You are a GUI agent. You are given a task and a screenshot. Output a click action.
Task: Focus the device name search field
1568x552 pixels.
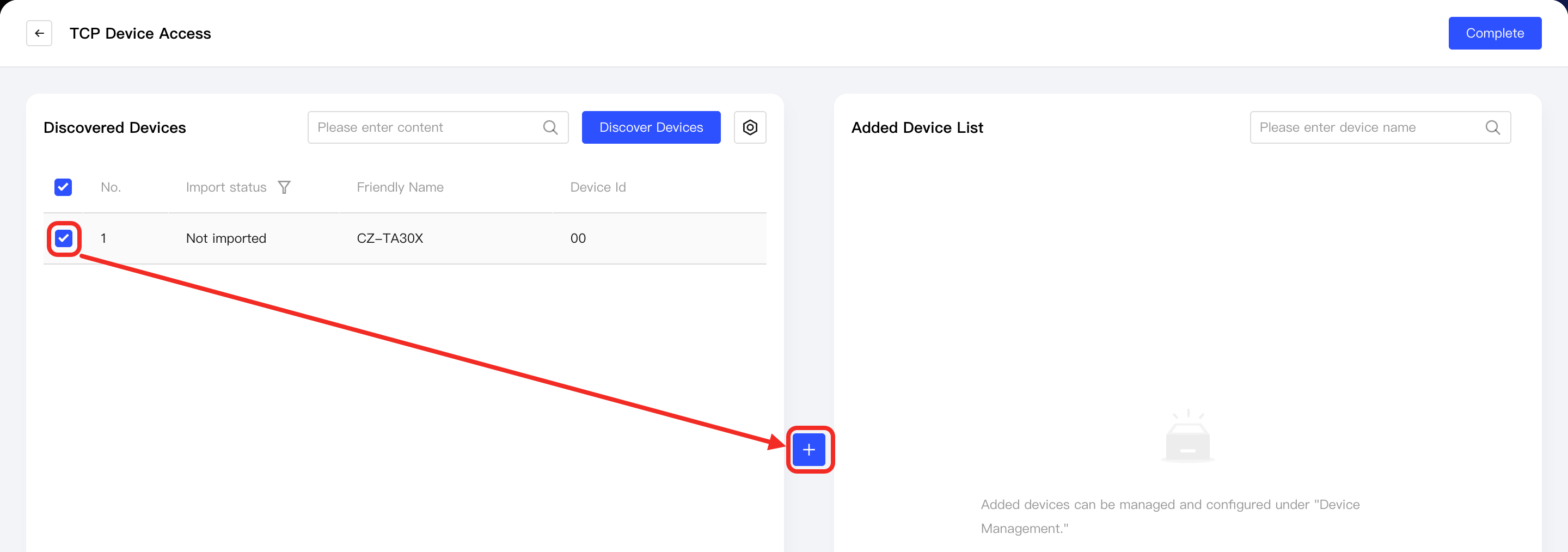pyautogui.click(x=1381, y=127)
